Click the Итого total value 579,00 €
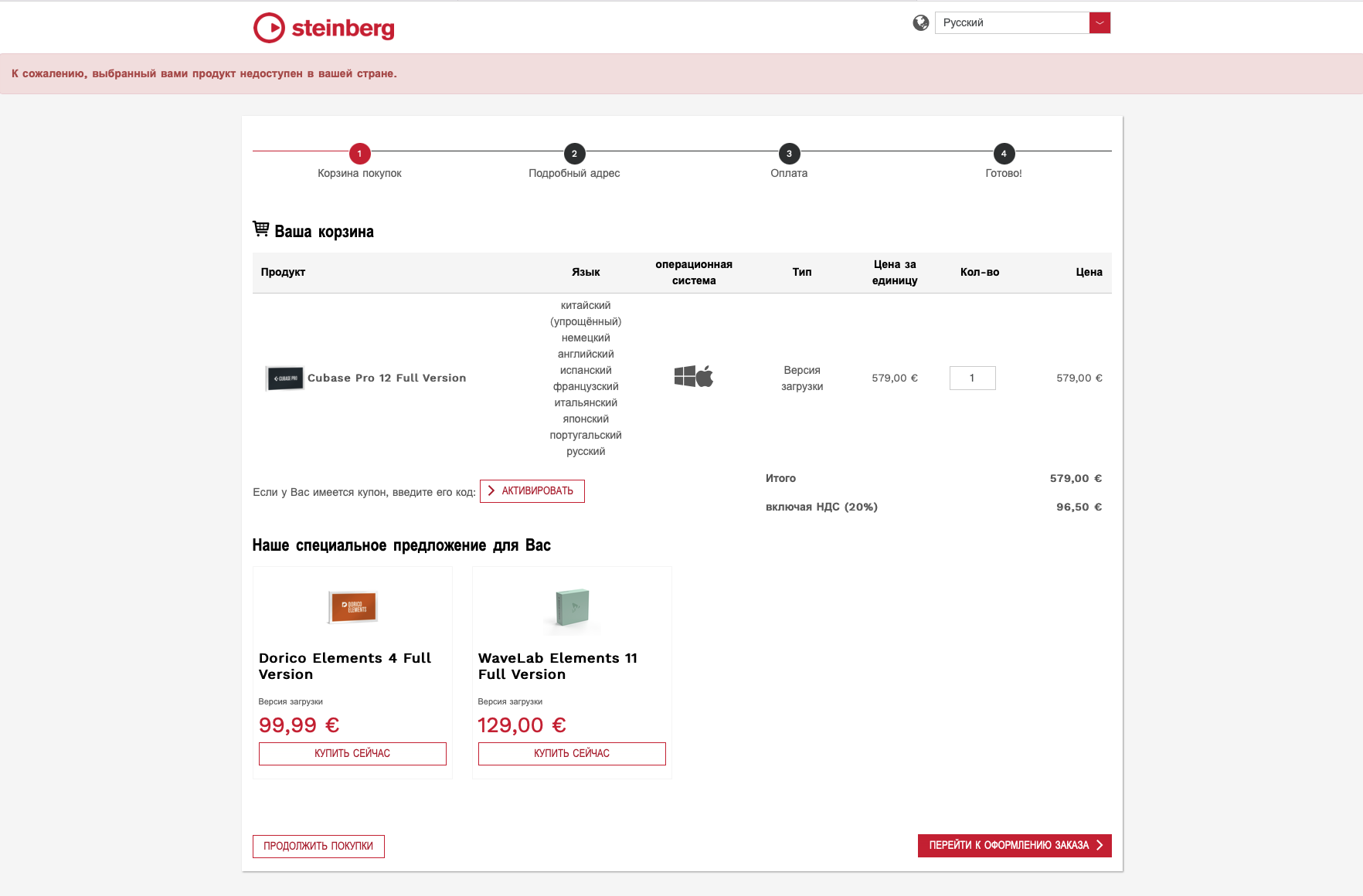Viewport: 1363px width, 896px height. point(1076,479)
